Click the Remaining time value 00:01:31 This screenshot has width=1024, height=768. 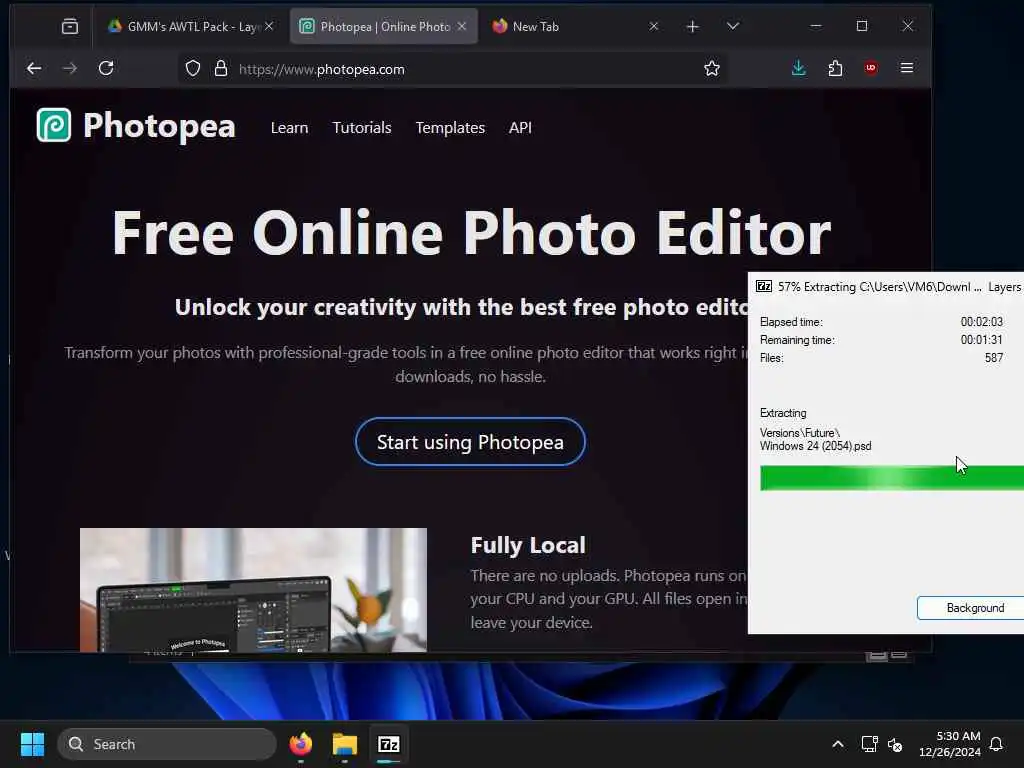click(x=982, y=340)
